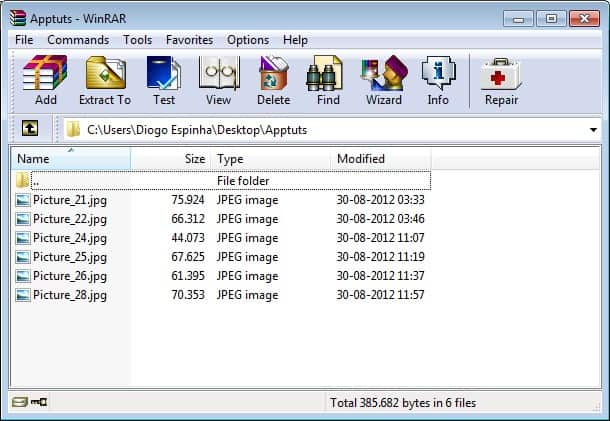Click the Picture_28.jpg file icon
610x421 pixels.
[x=23, y=295]
